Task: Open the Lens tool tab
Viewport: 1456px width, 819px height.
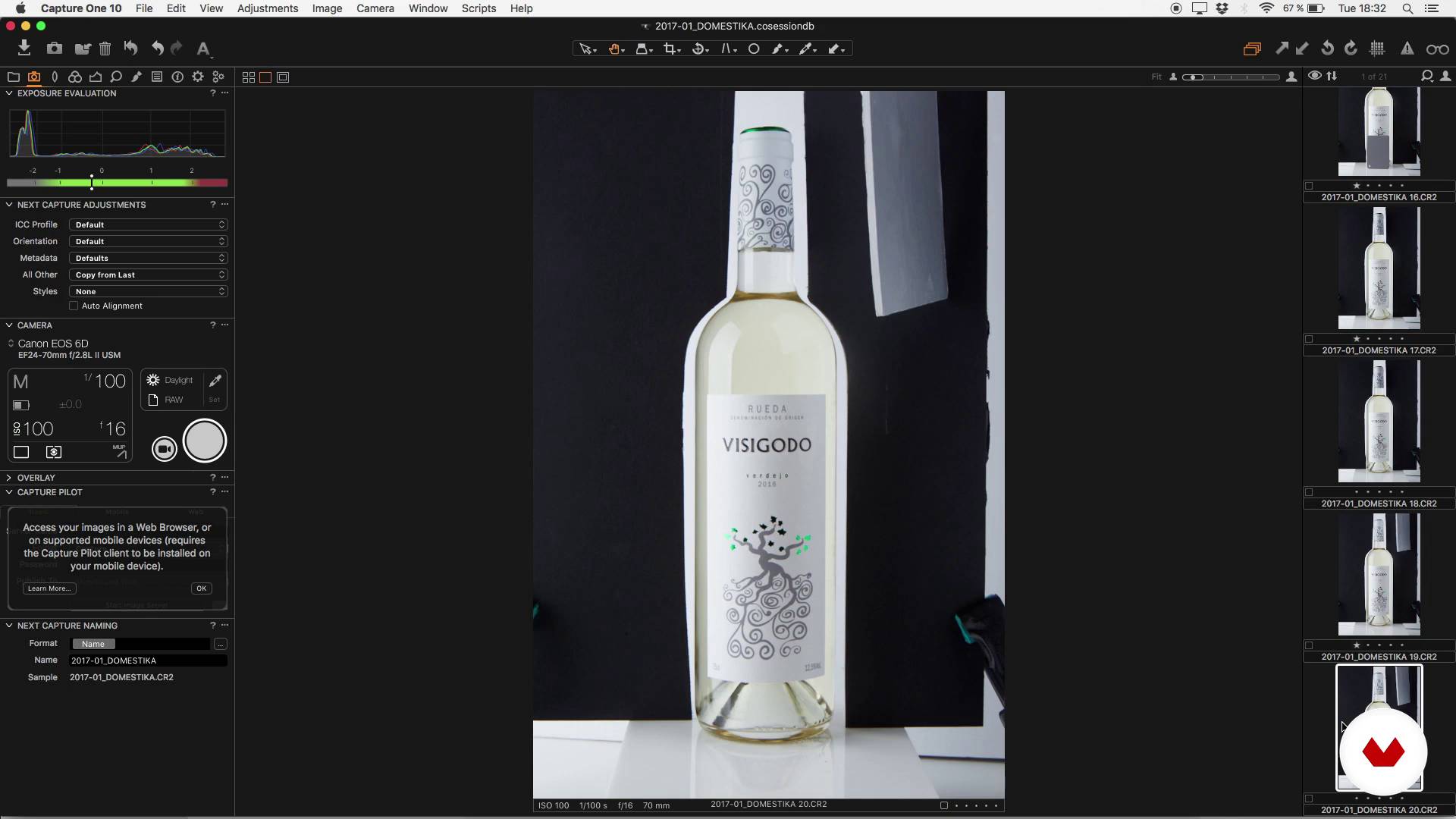Action: 55,77
